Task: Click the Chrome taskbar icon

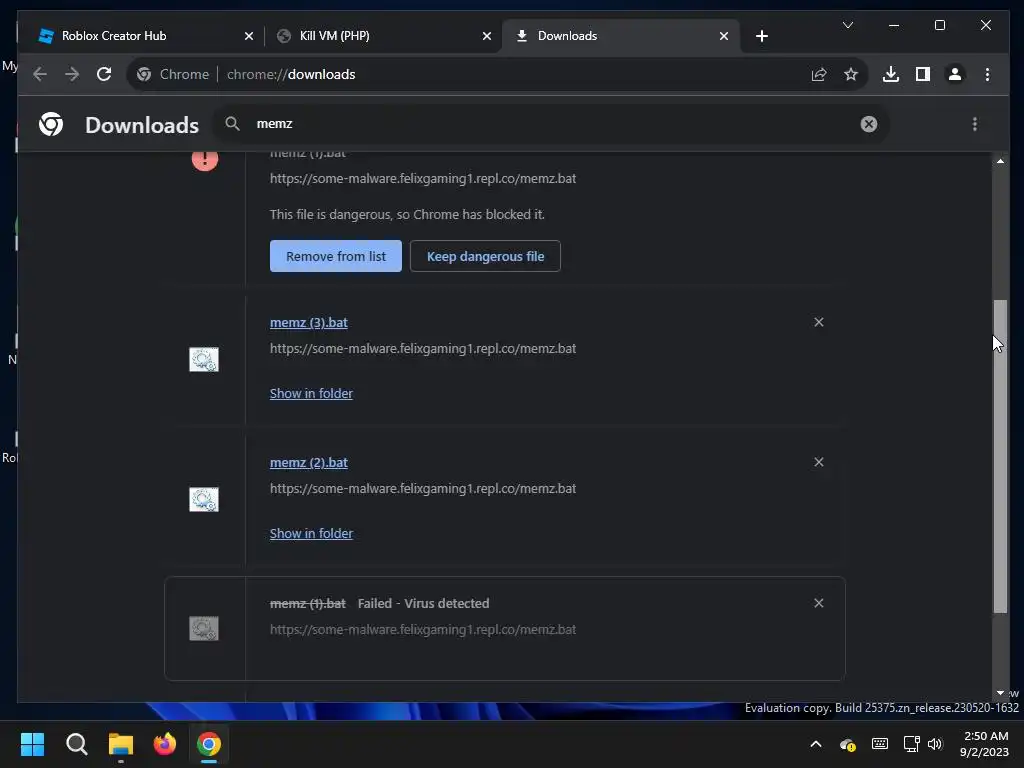Action: tap(209, 744)
